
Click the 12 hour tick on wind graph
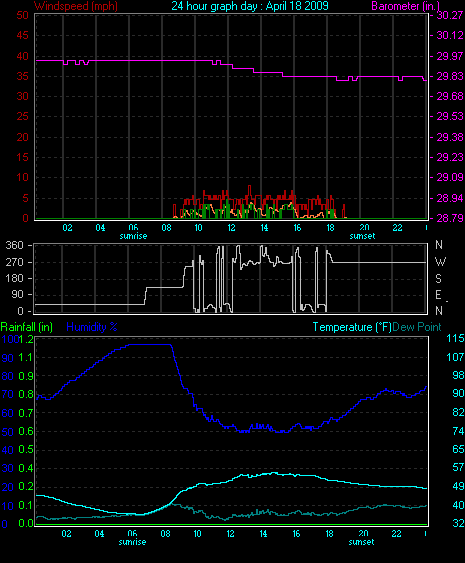231,228
